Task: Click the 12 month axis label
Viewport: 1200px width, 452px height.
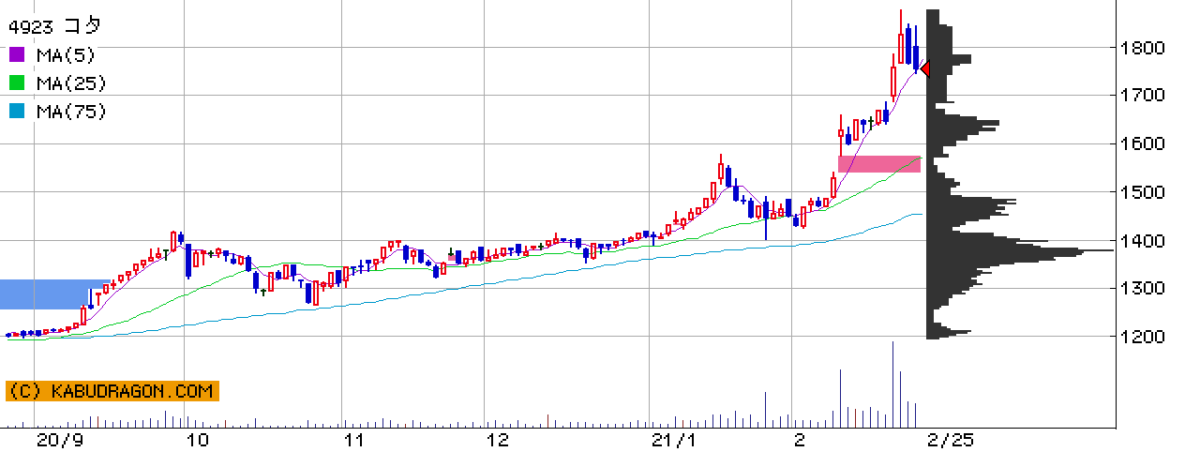Action: coord(497,440)
